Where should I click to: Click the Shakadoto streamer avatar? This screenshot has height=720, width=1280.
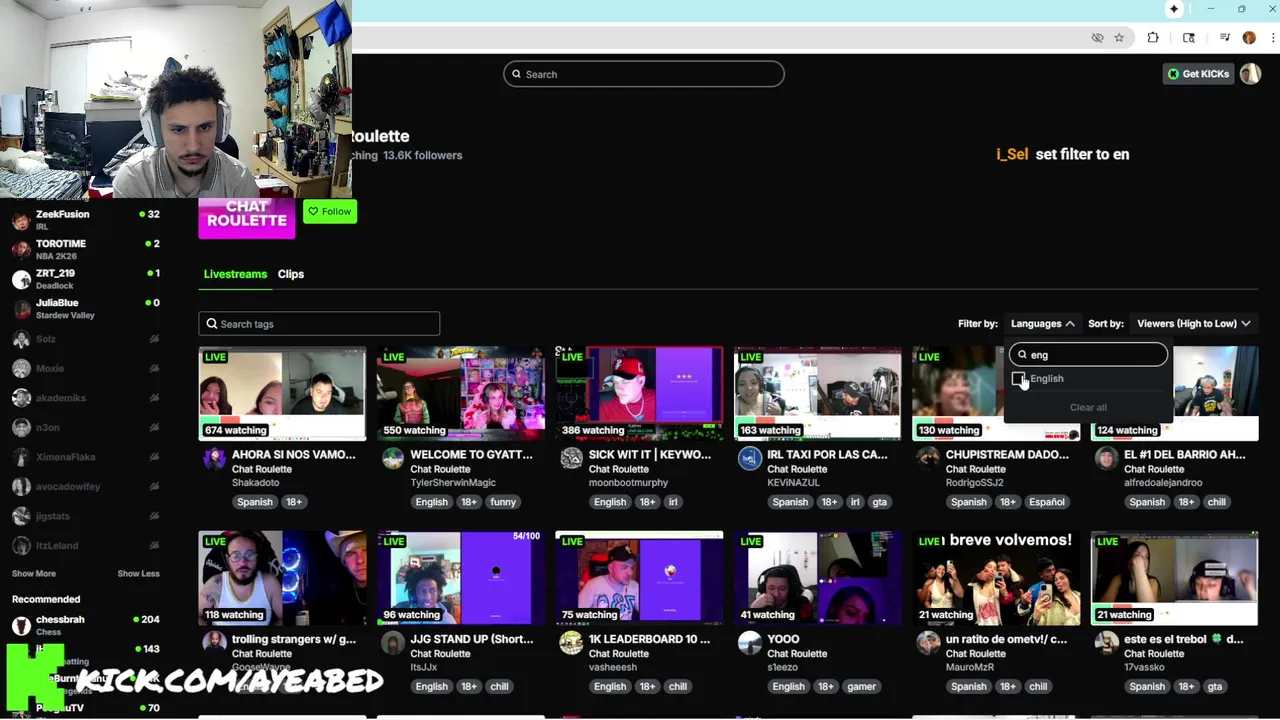point(215,459)
